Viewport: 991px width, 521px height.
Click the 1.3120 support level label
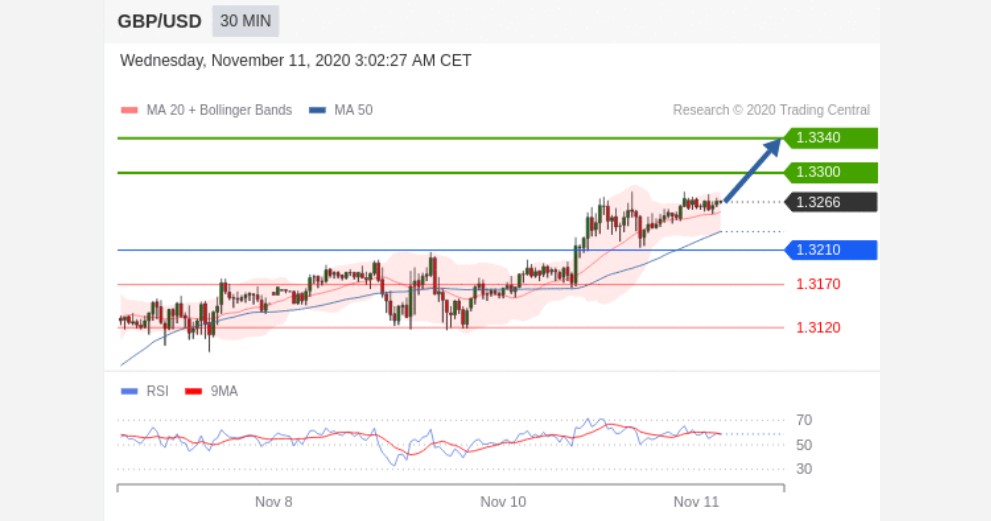click(x=818, y=328)
